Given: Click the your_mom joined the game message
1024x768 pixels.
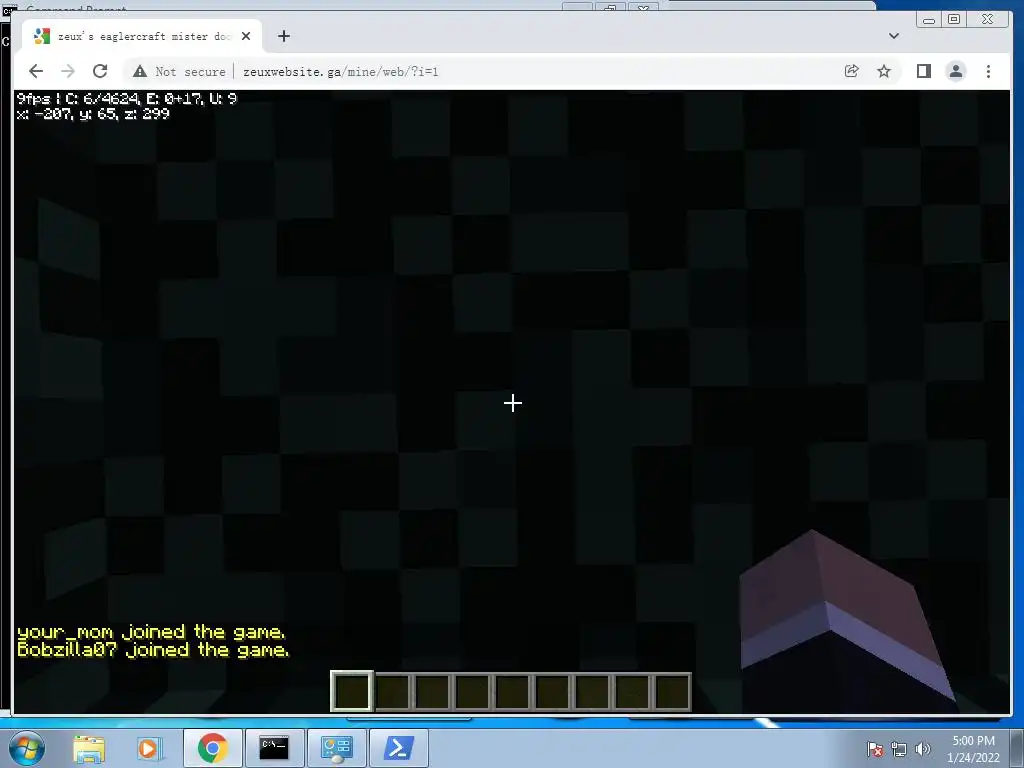Looking at the screenshot, I should pos(151,632).
